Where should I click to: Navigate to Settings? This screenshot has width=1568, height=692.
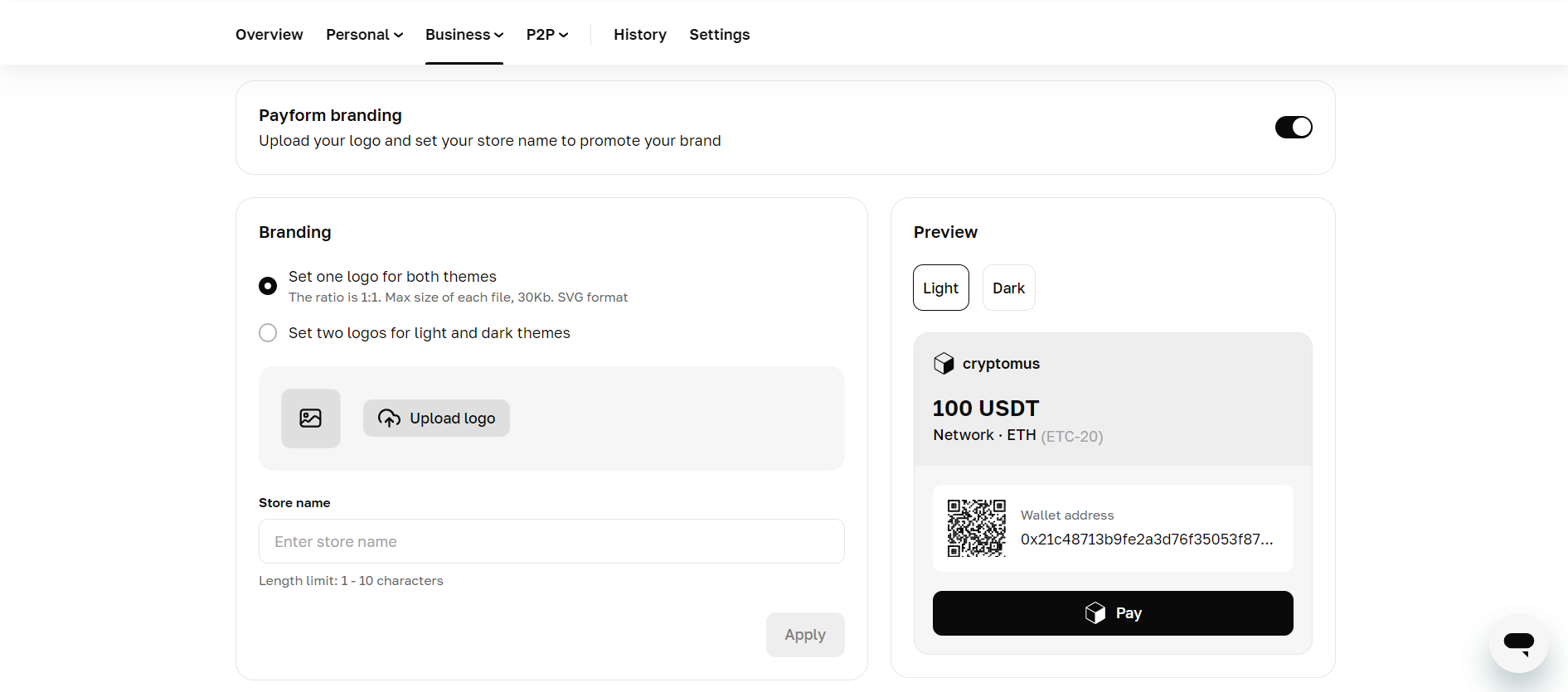pos(719,35)
